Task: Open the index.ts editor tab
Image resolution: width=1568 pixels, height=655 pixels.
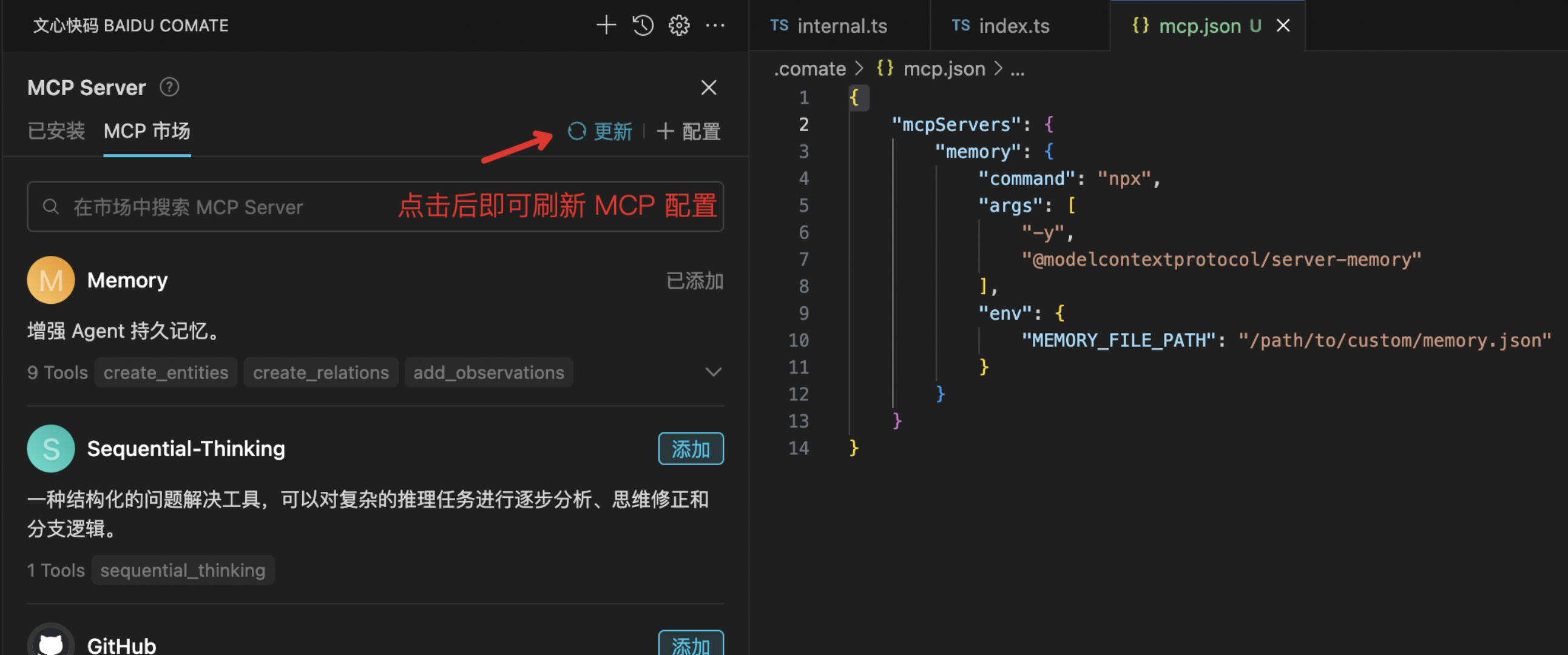Action: point(1020,25)
